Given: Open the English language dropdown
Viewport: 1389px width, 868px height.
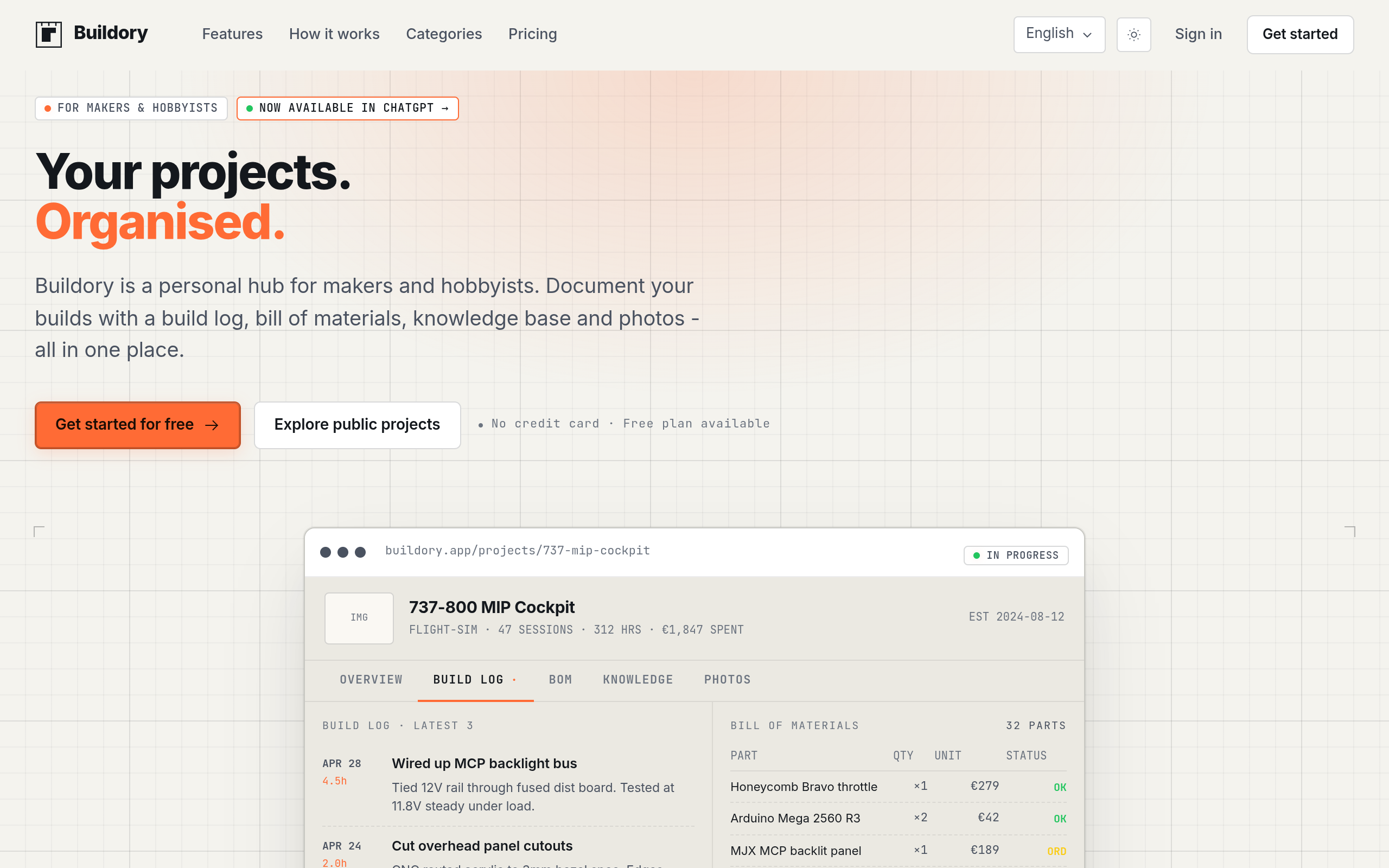Looking at the screenshot, I should [x=1059, y=34].
